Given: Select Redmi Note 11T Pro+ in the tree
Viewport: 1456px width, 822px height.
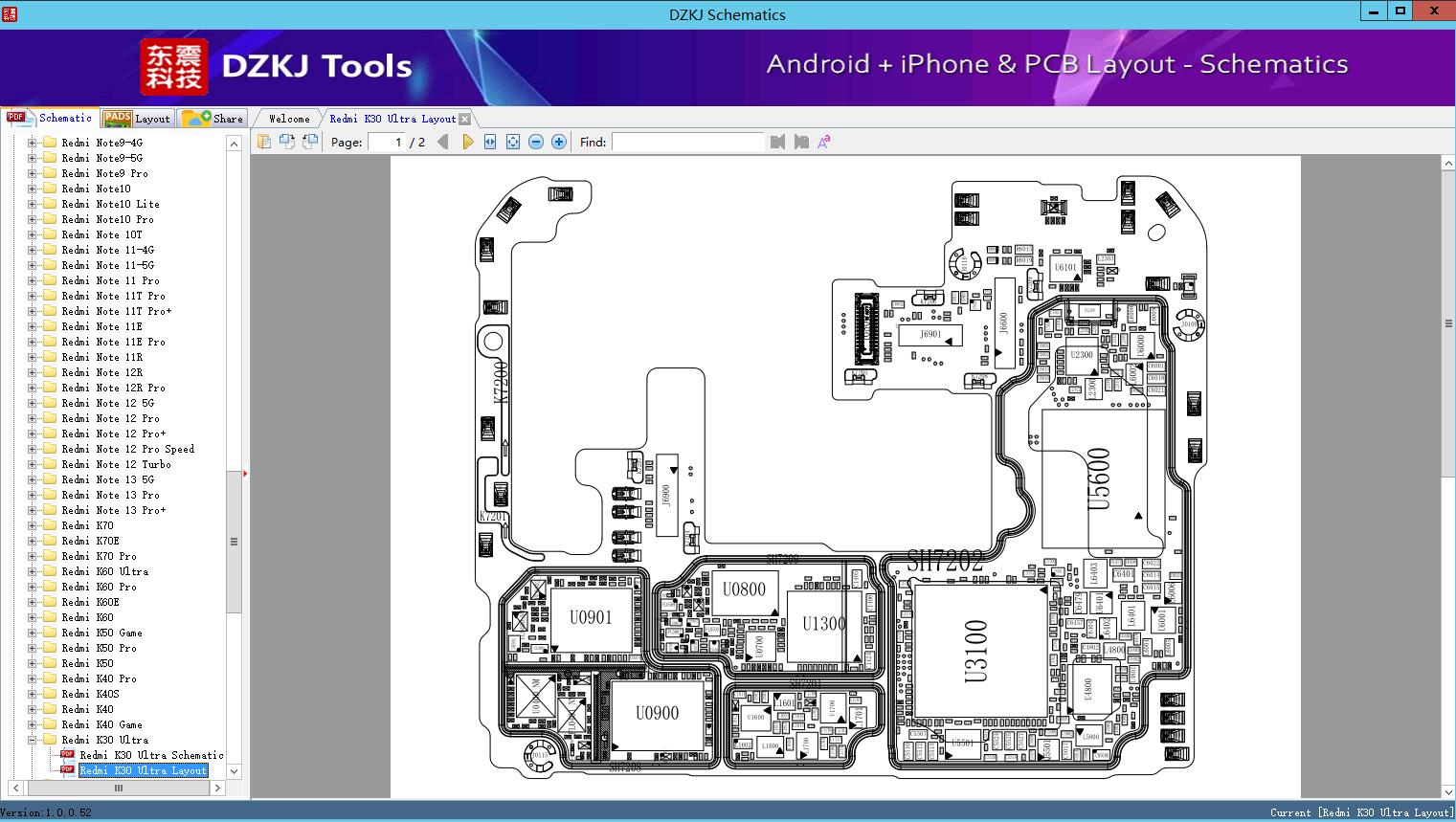Looking at the screenshot, I should click(117, 311).
